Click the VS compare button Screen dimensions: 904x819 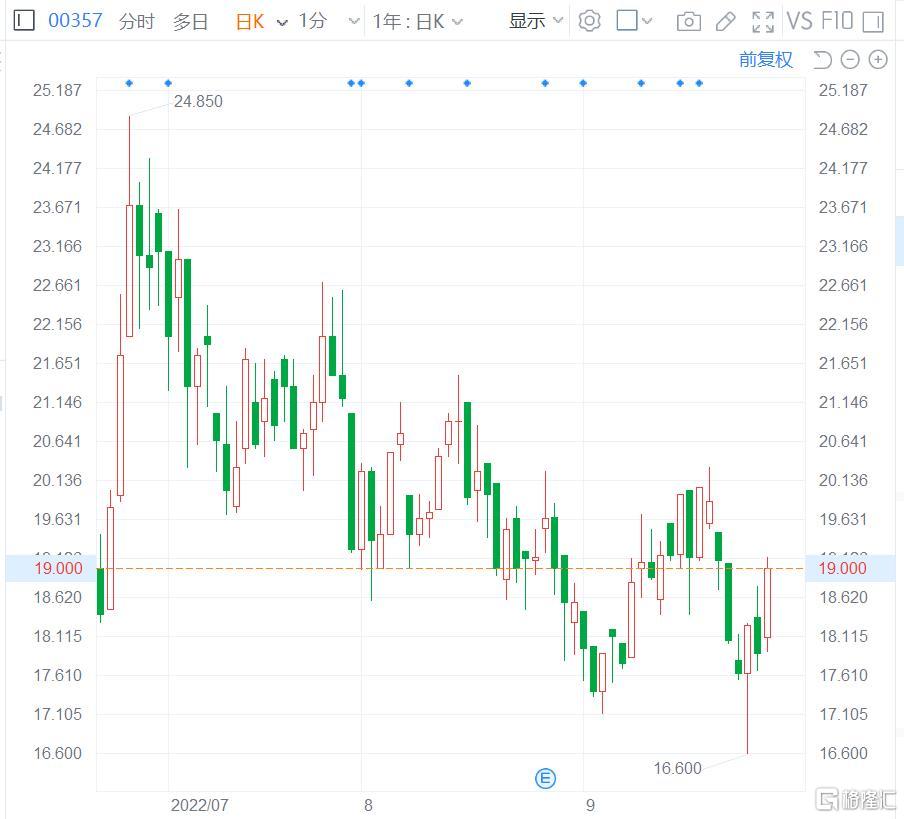point(799,21)
